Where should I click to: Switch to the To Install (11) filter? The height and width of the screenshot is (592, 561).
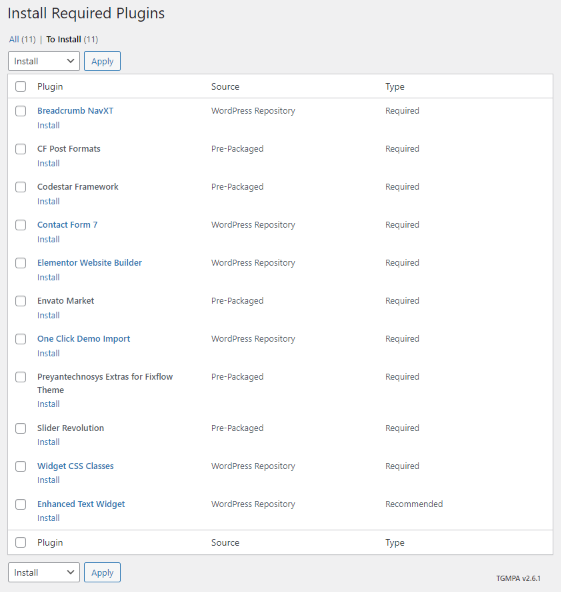[72, 39]
